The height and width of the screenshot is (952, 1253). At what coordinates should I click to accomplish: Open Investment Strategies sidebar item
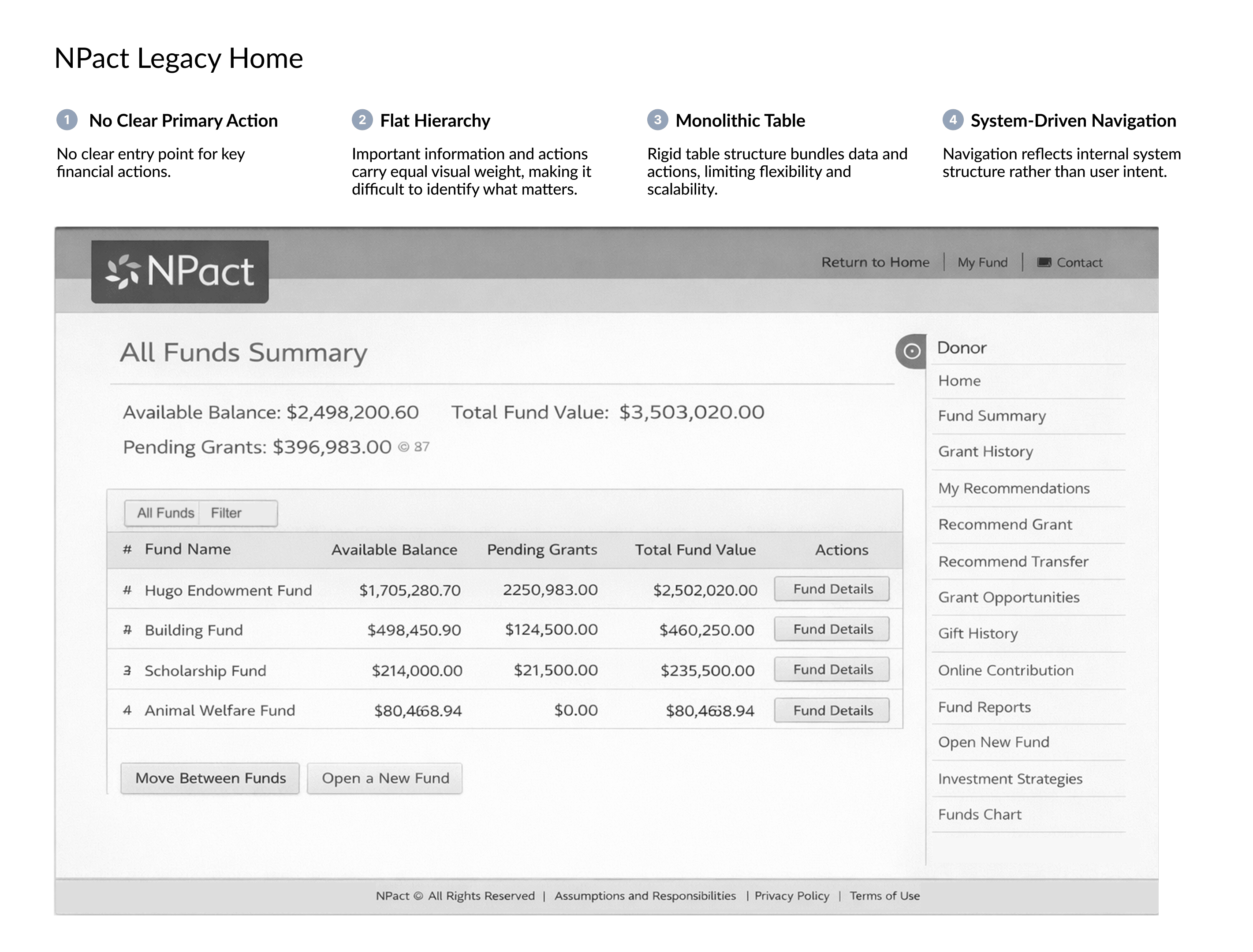(x=1010, y=779)
